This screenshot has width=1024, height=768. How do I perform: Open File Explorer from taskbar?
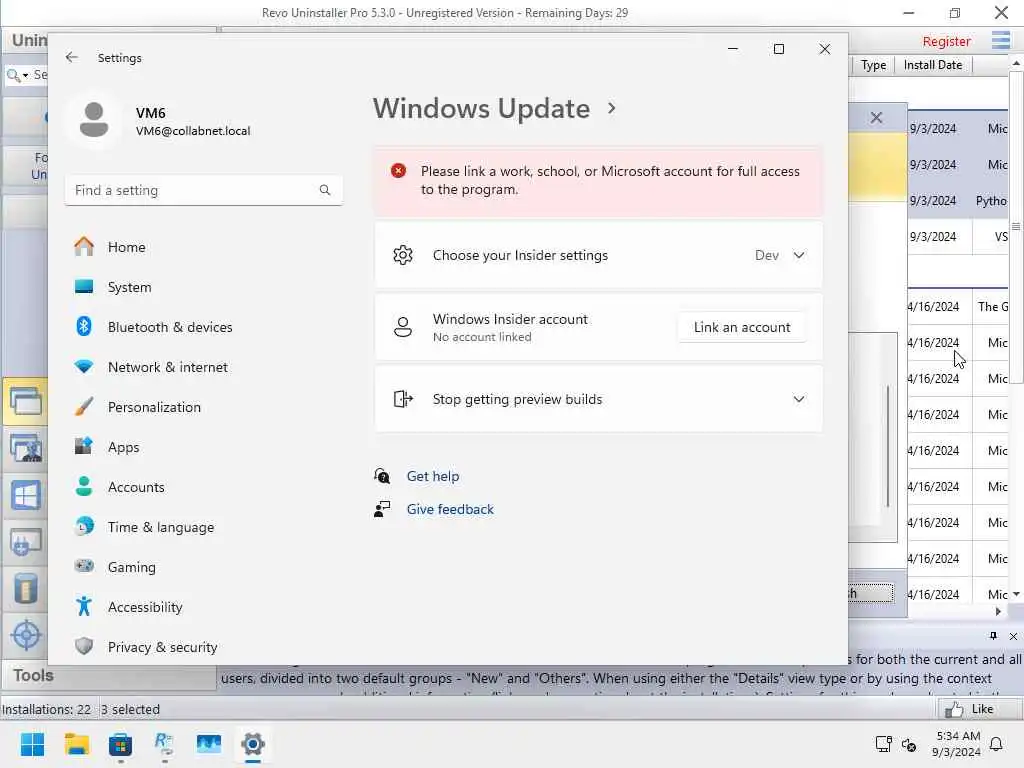pos(76,744)
